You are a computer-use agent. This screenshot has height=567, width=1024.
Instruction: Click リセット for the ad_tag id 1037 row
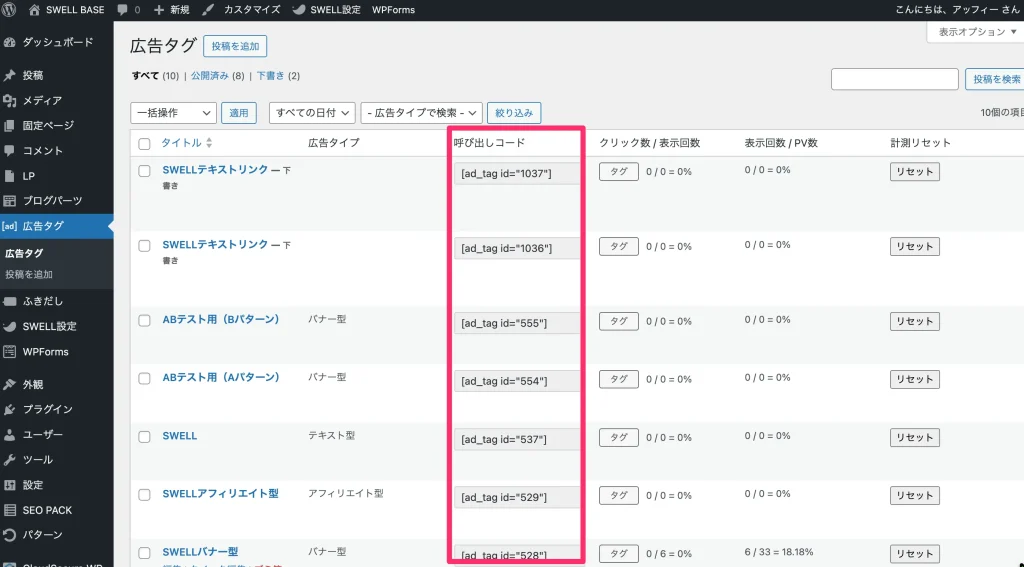[914, 172]
